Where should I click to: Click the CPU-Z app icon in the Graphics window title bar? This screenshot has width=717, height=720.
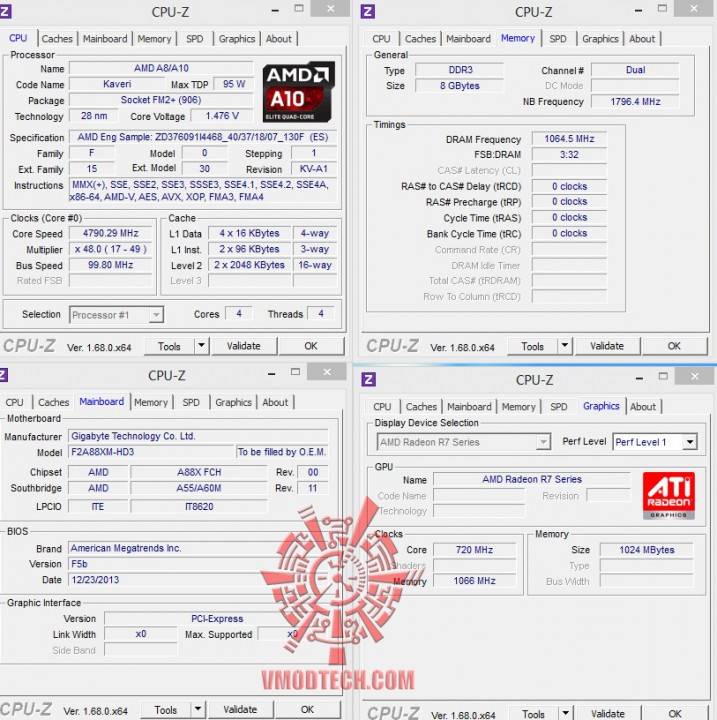pos(368,379)
